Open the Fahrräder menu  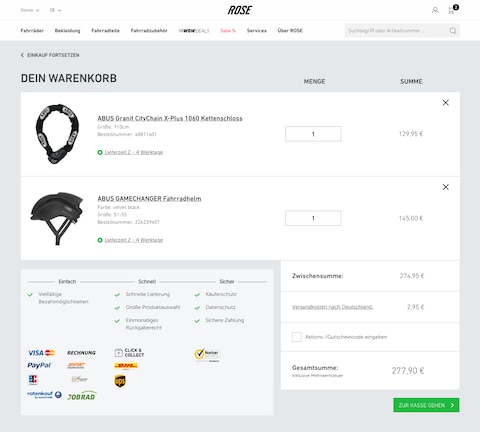(x=32, y=31)
